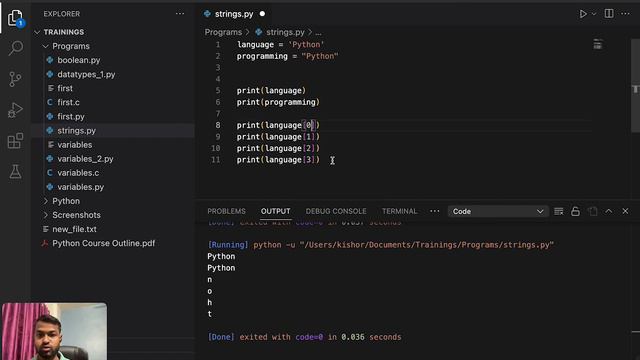Open the Explorer view in activity bar

click(15, 18)
